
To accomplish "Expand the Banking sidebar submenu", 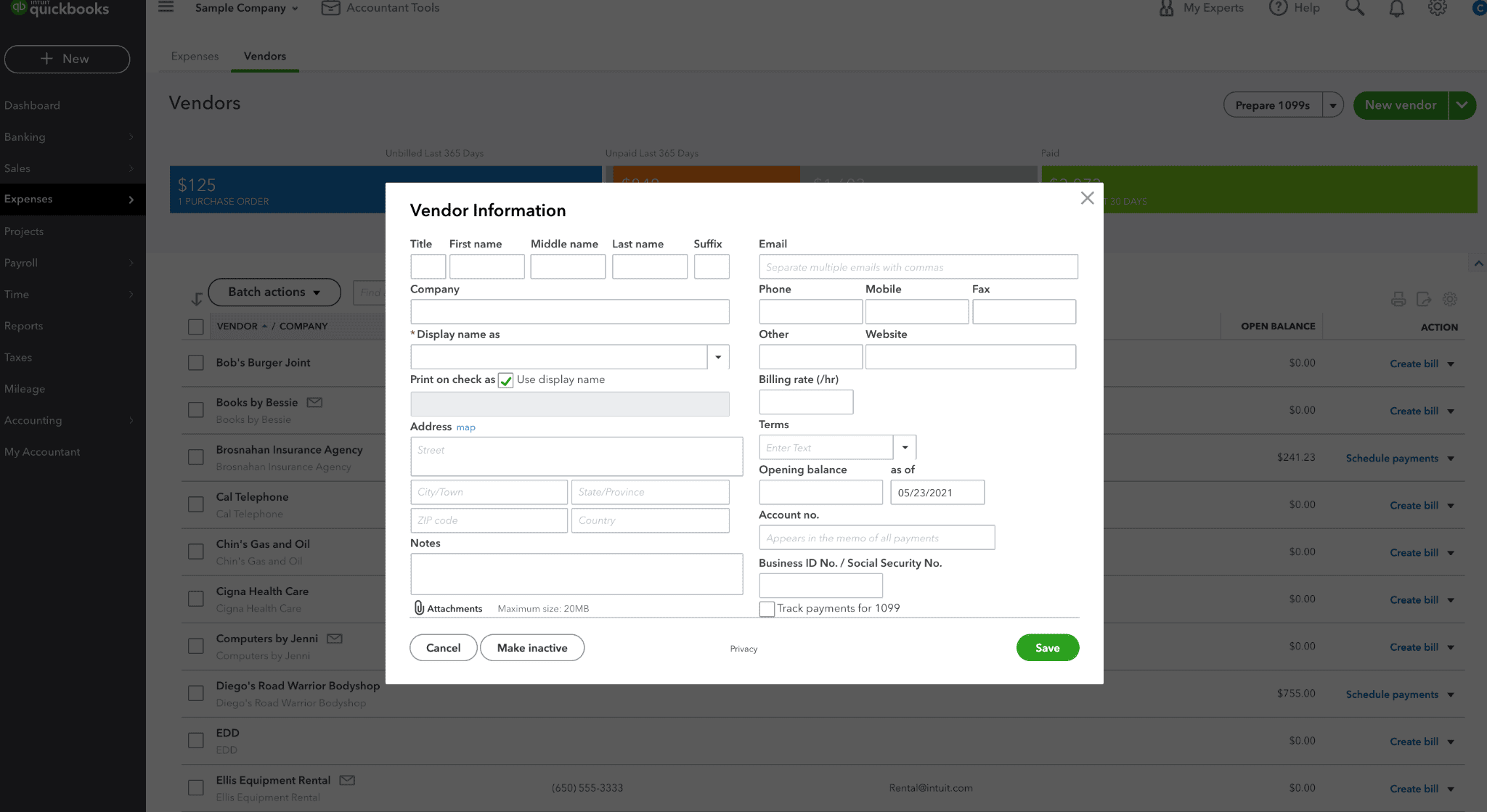I will pyautogui.click(x=131, y=136).
